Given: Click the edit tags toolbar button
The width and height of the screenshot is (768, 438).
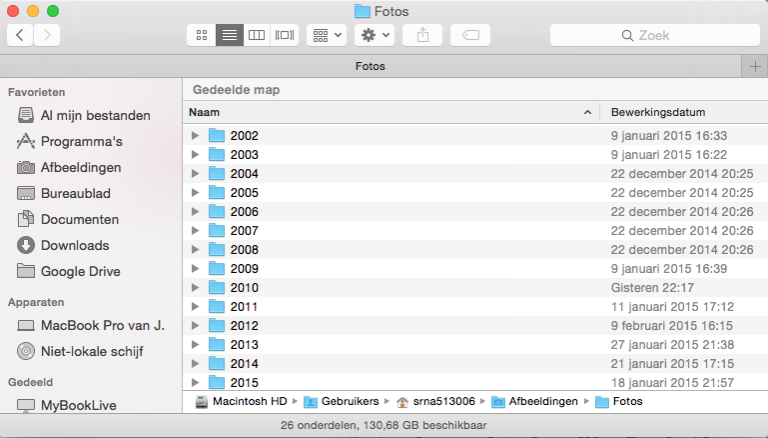Looking at the screenshot, I should click(x=470, y=35).
